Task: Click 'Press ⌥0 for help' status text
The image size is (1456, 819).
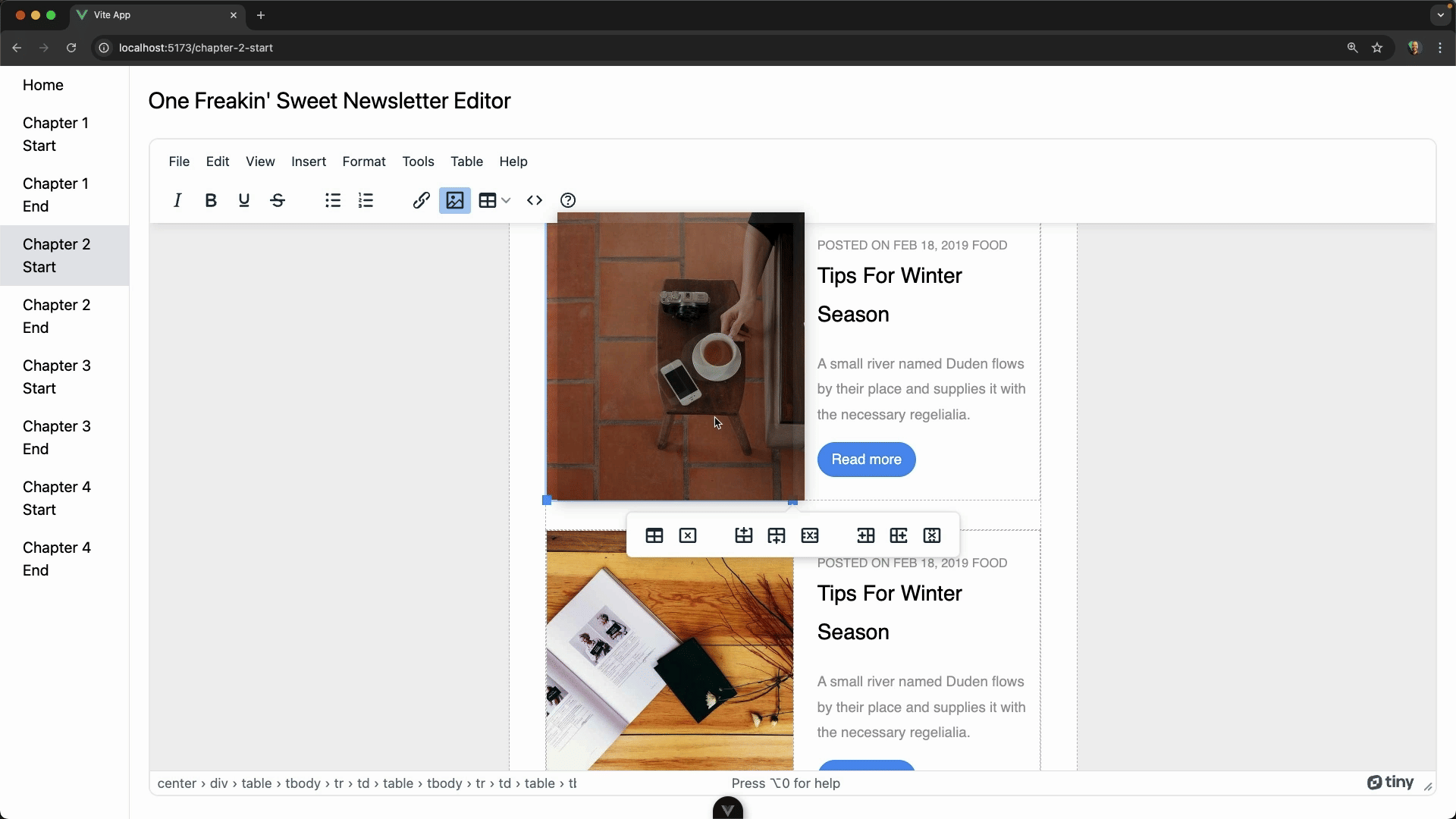Action: click(786, 783)
